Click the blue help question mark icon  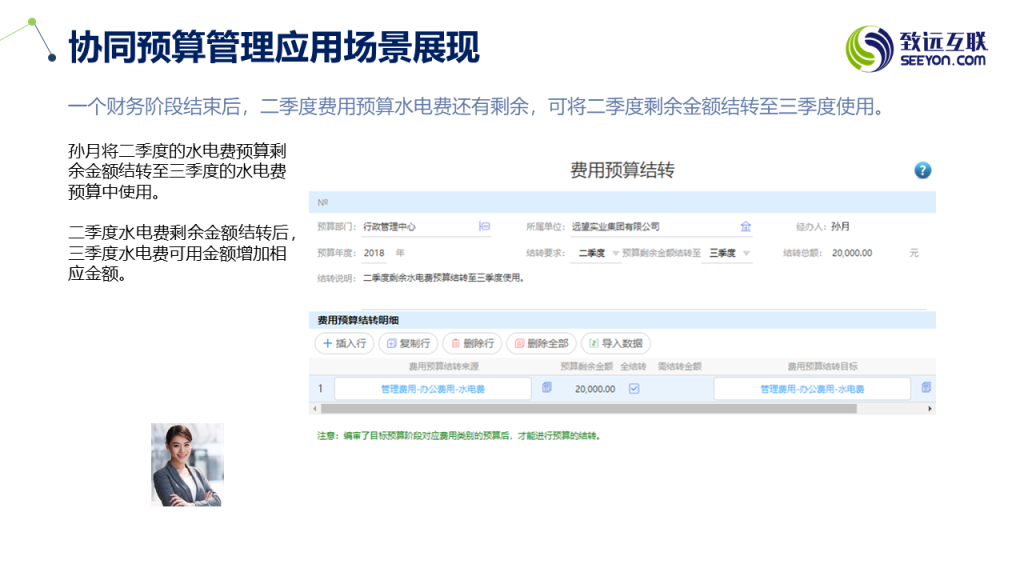tap(922, 171)
